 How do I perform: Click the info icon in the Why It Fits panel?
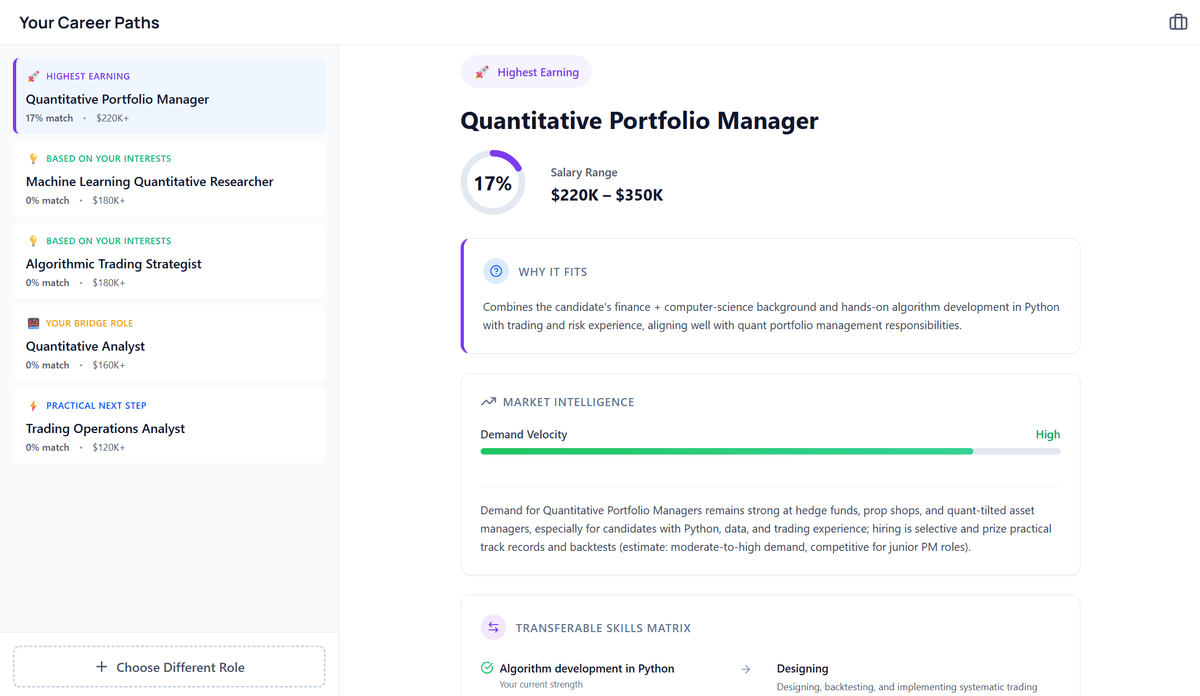click(496, 271)
